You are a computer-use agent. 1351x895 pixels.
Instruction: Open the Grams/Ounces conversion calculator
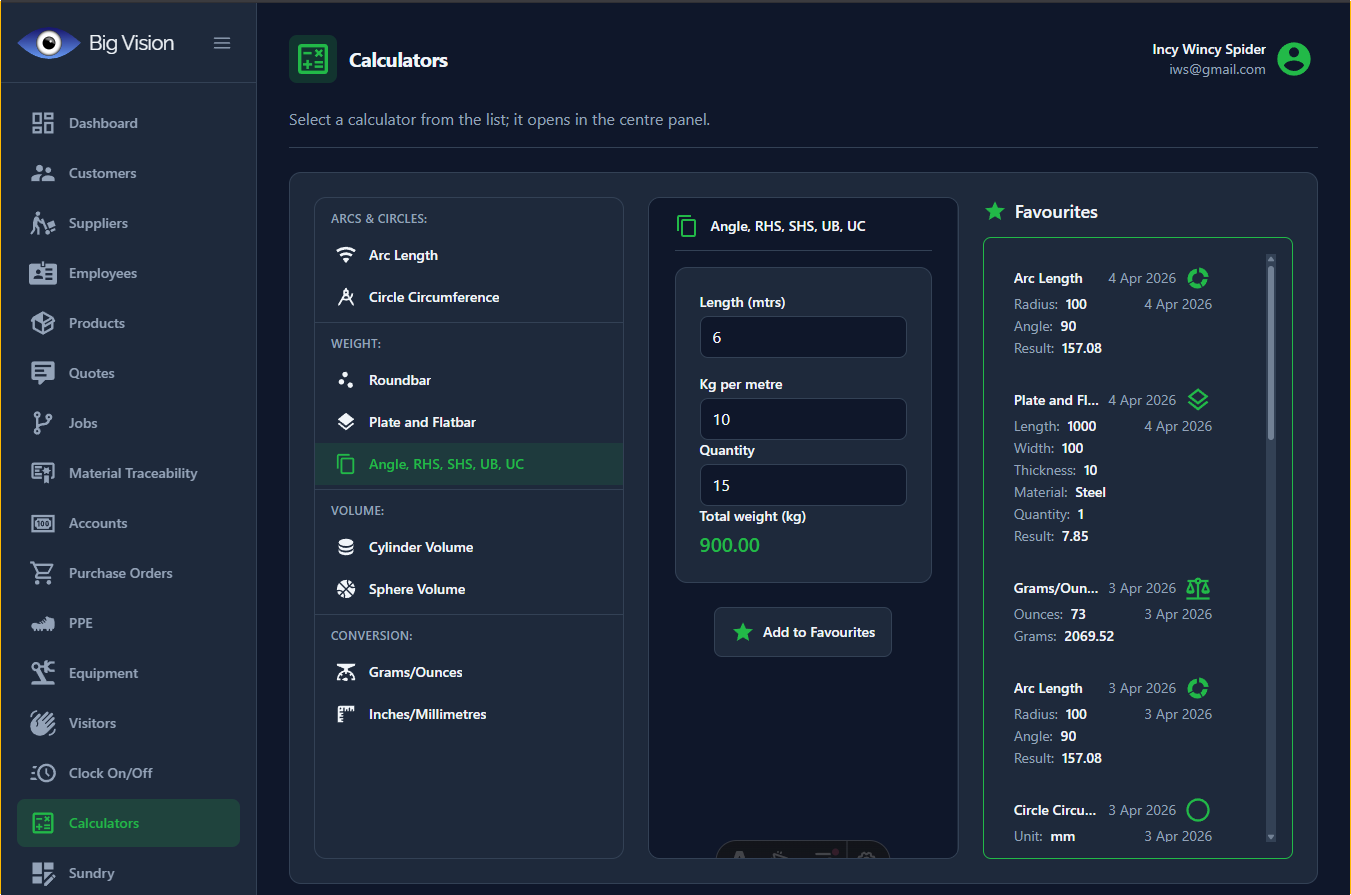pyautogui.click(x=415, y=672)
